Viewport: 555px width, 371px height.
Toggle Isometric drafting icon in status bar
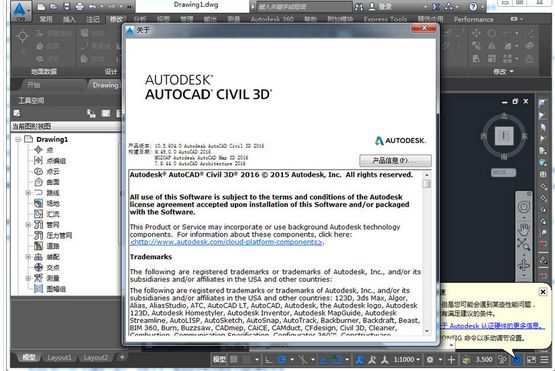tap(303, 360)
